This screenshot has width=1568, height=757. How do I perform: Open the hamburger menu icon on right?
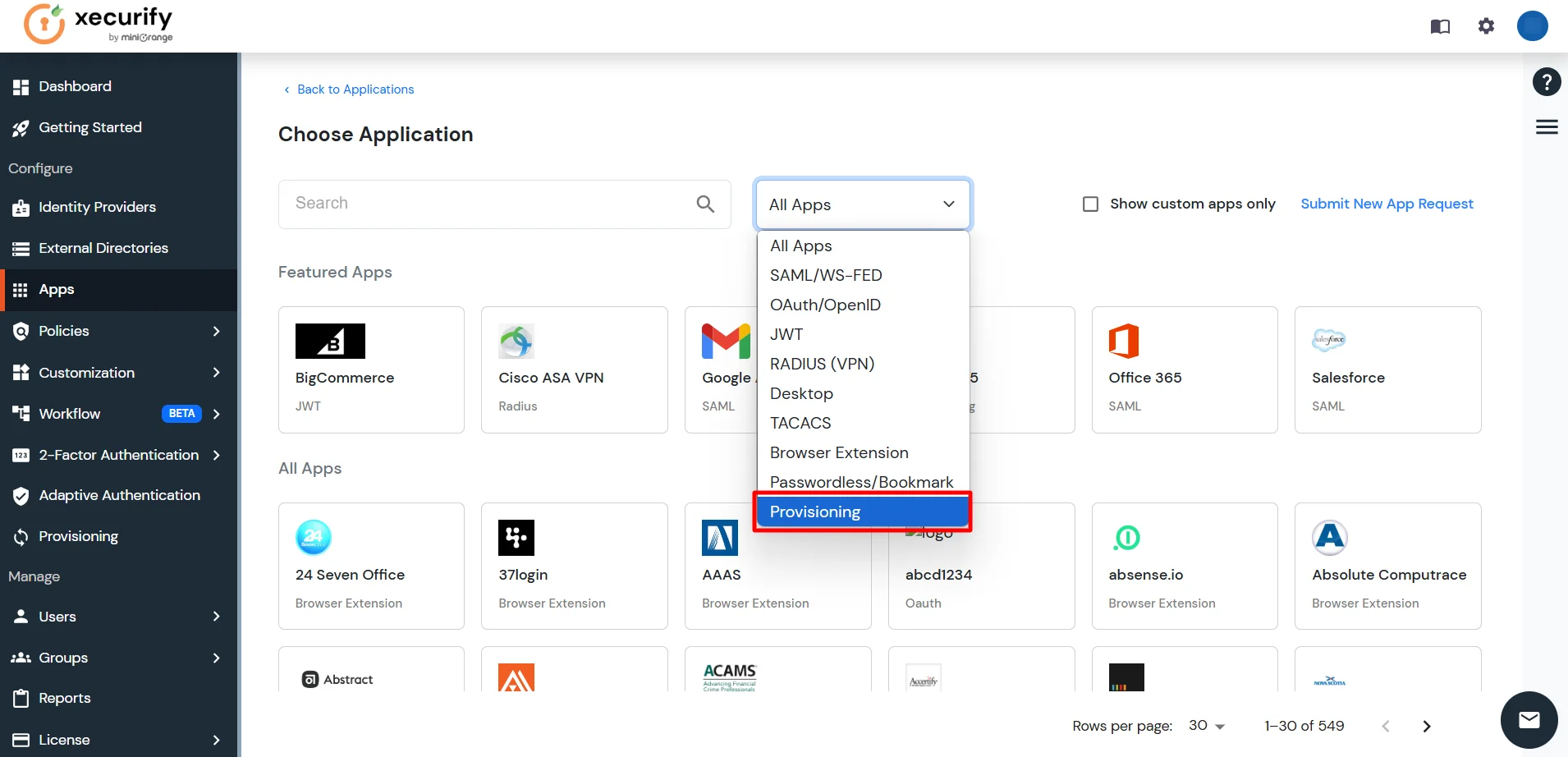click(x=1547, y=126)
